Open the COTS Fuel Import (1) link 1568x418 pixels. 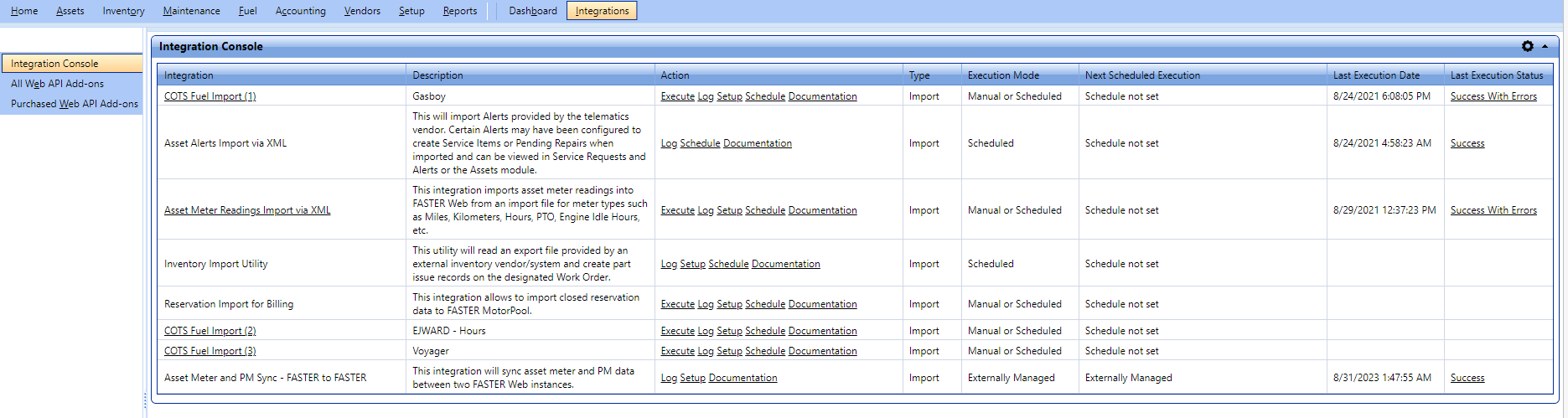click(210, 96)
